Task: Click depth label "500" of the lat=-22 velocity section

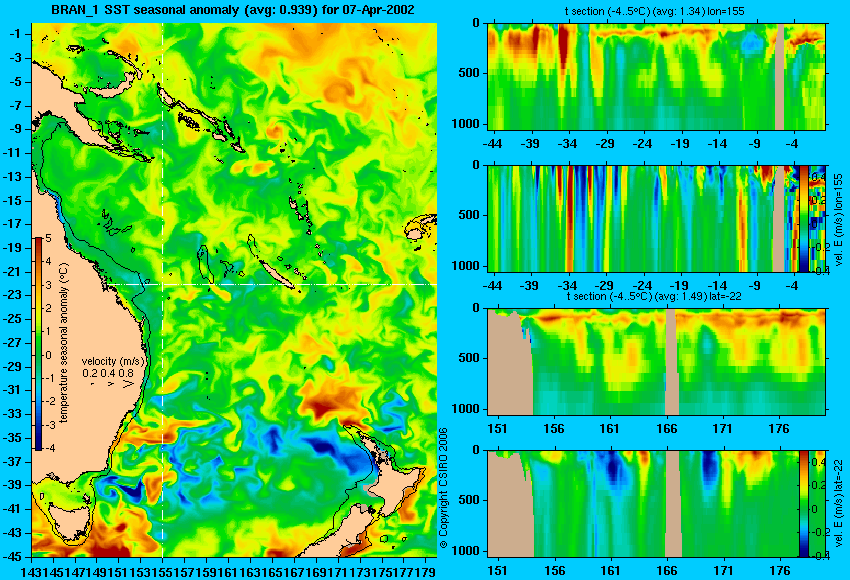Action: click(x=469, y=500)
